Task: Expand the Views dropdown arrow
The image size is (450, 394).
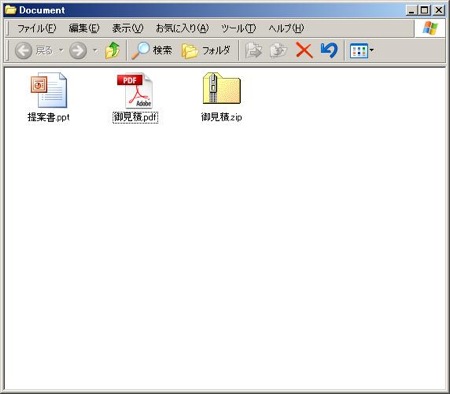Action: [372, 51]
